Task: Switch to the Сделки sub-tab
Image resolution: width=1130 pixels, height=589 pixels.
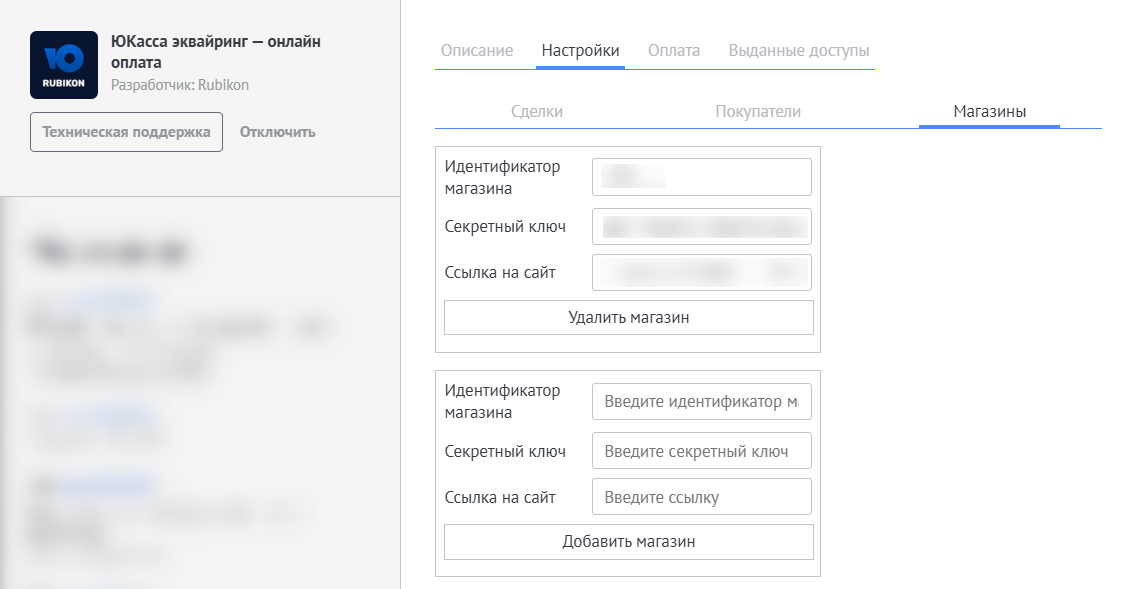Action: (x=537, y=112)
